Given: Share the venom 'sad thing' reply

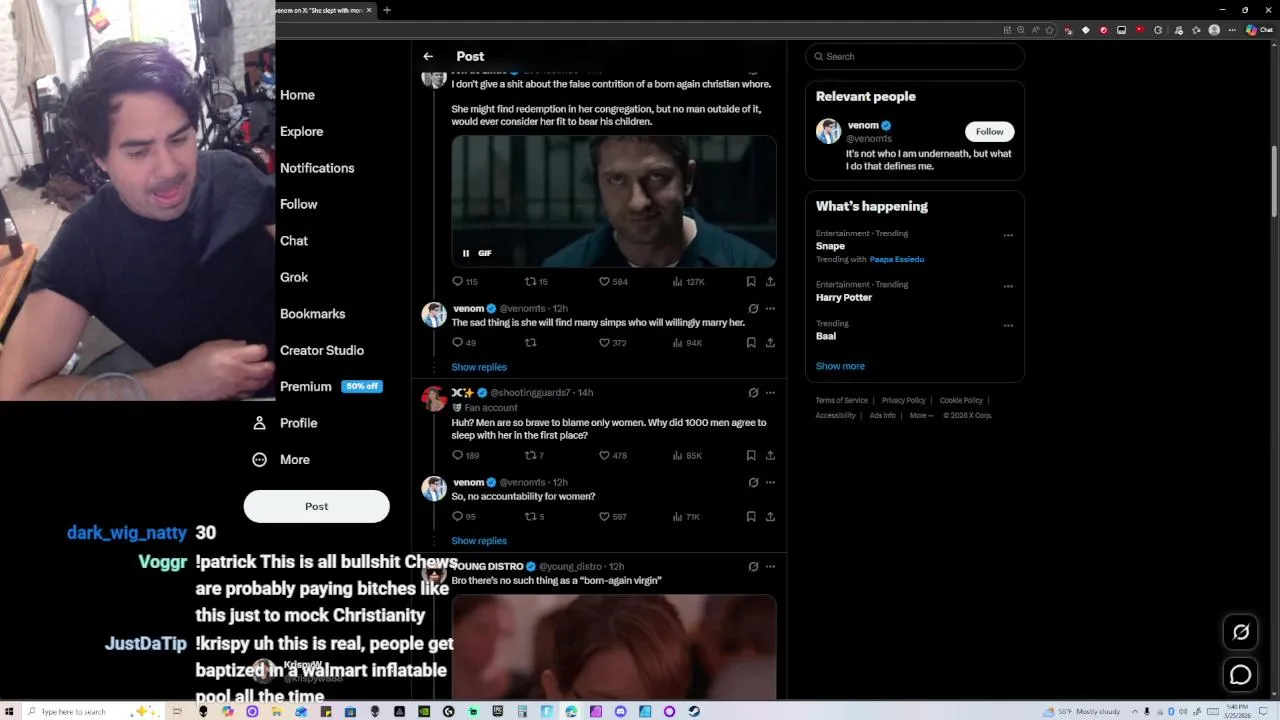Looking at the screenshot, I should tap(770, 343).
